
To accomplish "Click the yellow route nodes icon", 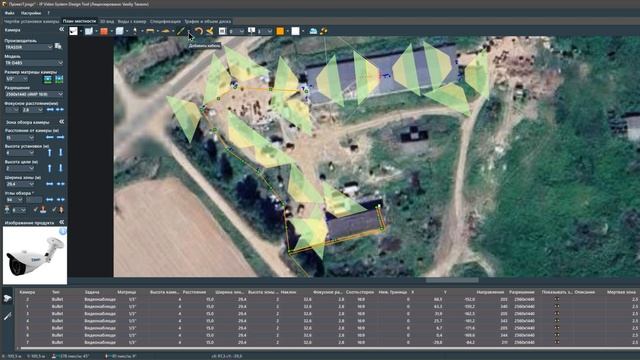I will coord(324,31).
